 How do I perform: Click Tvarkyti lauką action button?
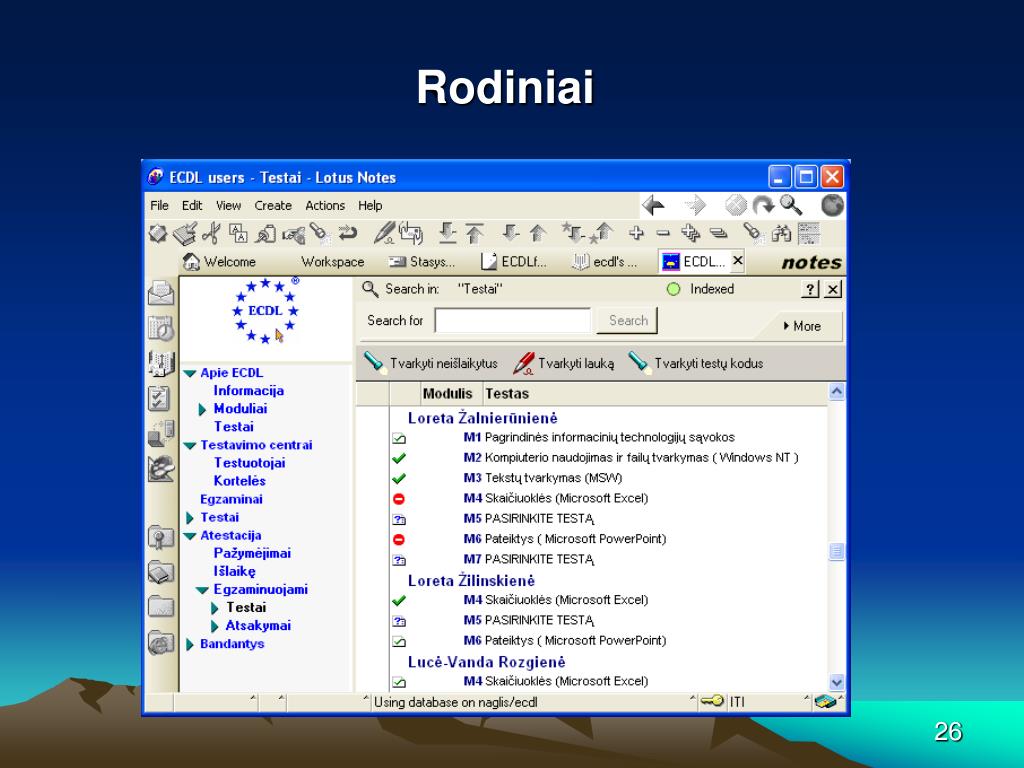[x=564, y=363]
